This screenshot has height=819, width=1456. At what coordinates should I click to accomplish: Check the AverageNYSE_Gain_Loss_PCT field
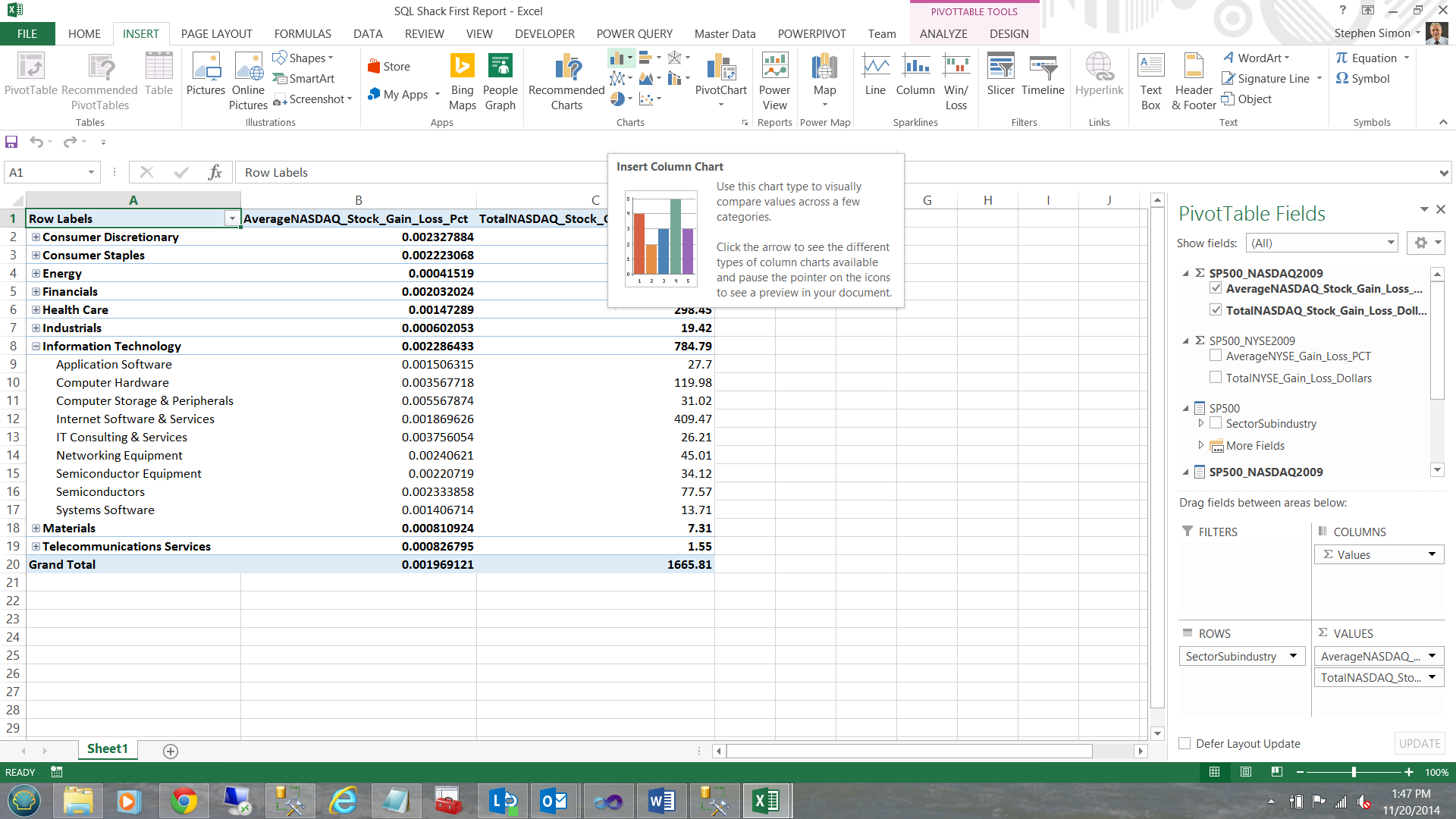click(1216, 356)
